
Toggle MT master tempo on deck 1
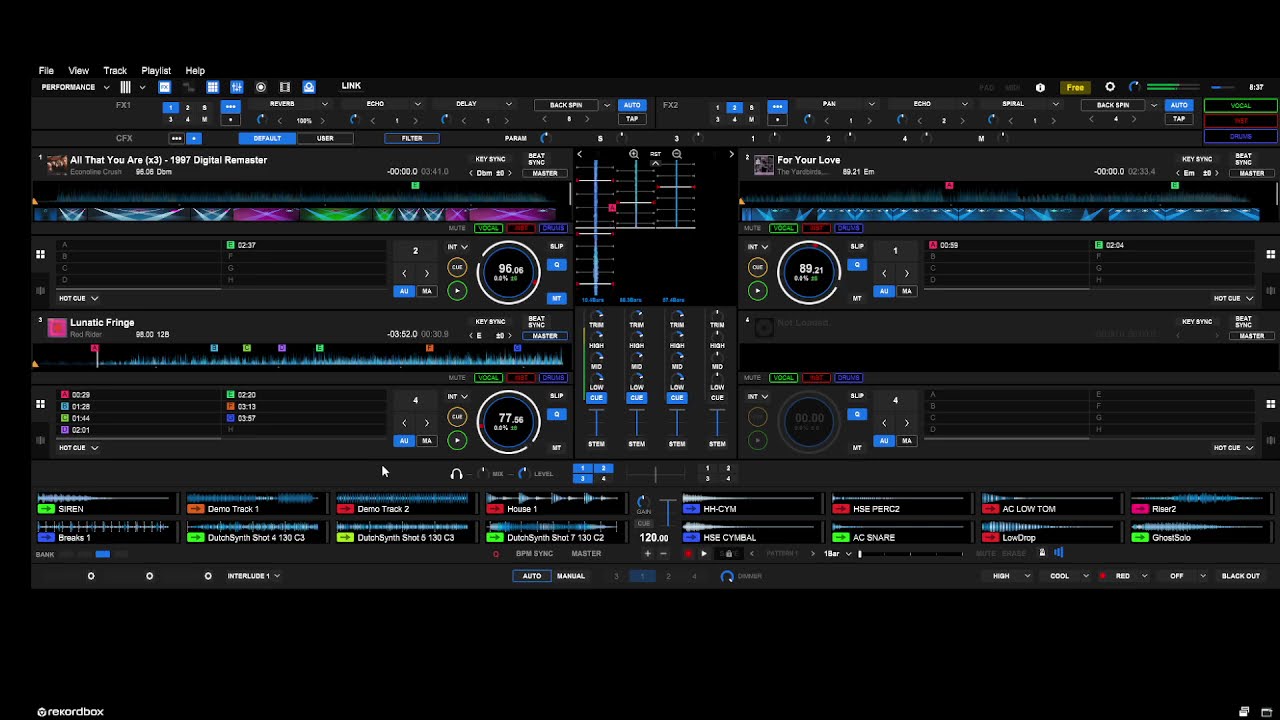[557, 298]
